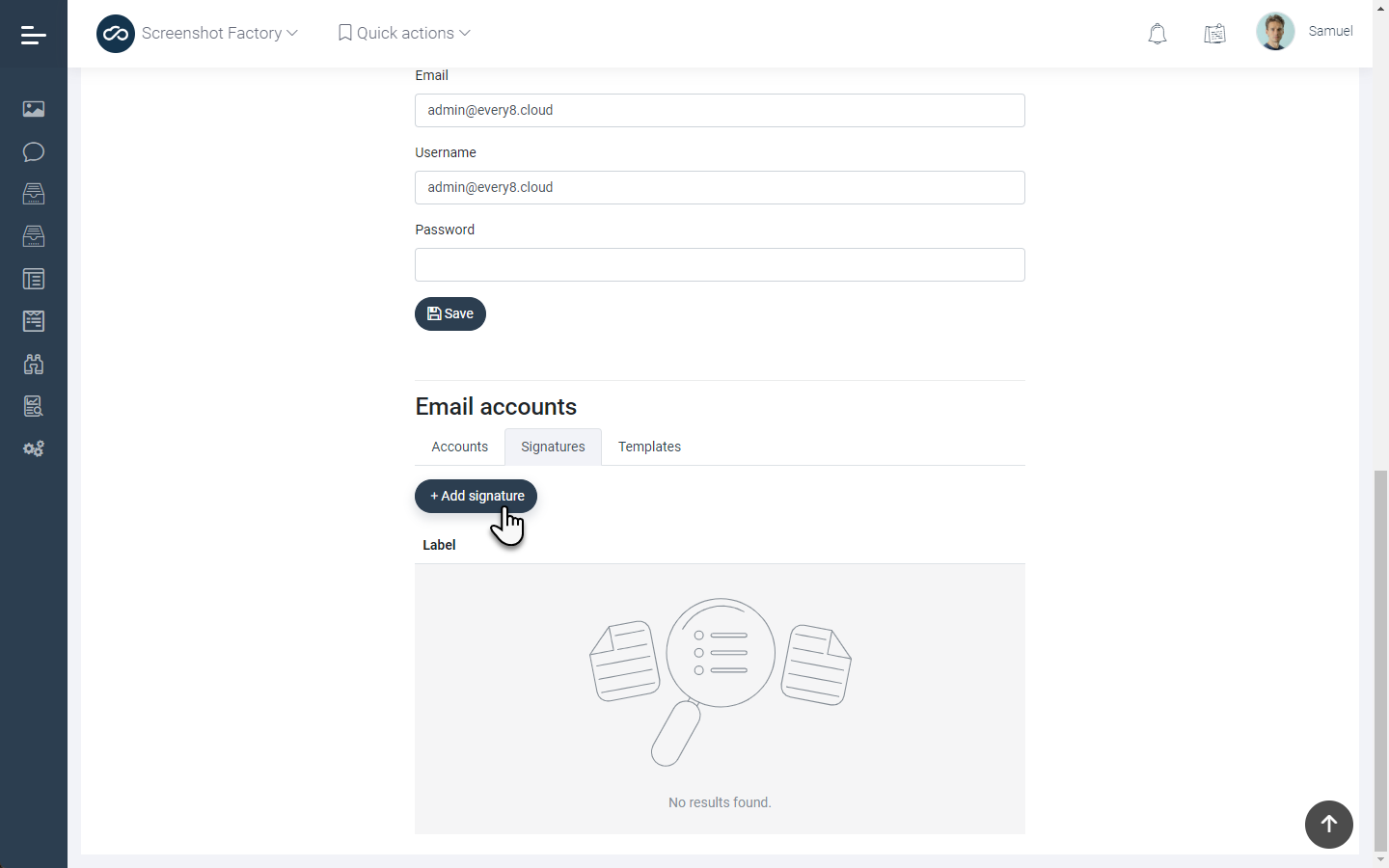The image size is (1389, 868).
Task: Switch to the Templates tab
Action: (649, 447)
